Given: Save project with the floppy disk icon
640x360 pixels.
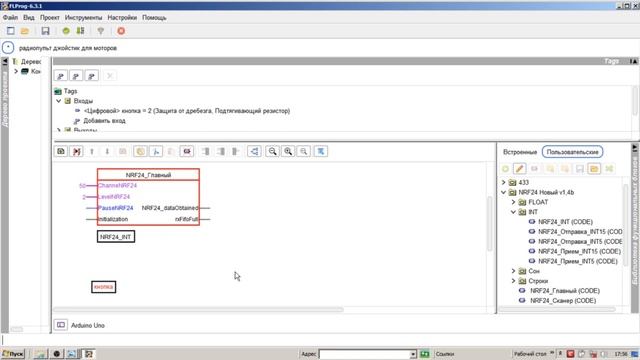Looking at the screenshot, I should [45, 31].
